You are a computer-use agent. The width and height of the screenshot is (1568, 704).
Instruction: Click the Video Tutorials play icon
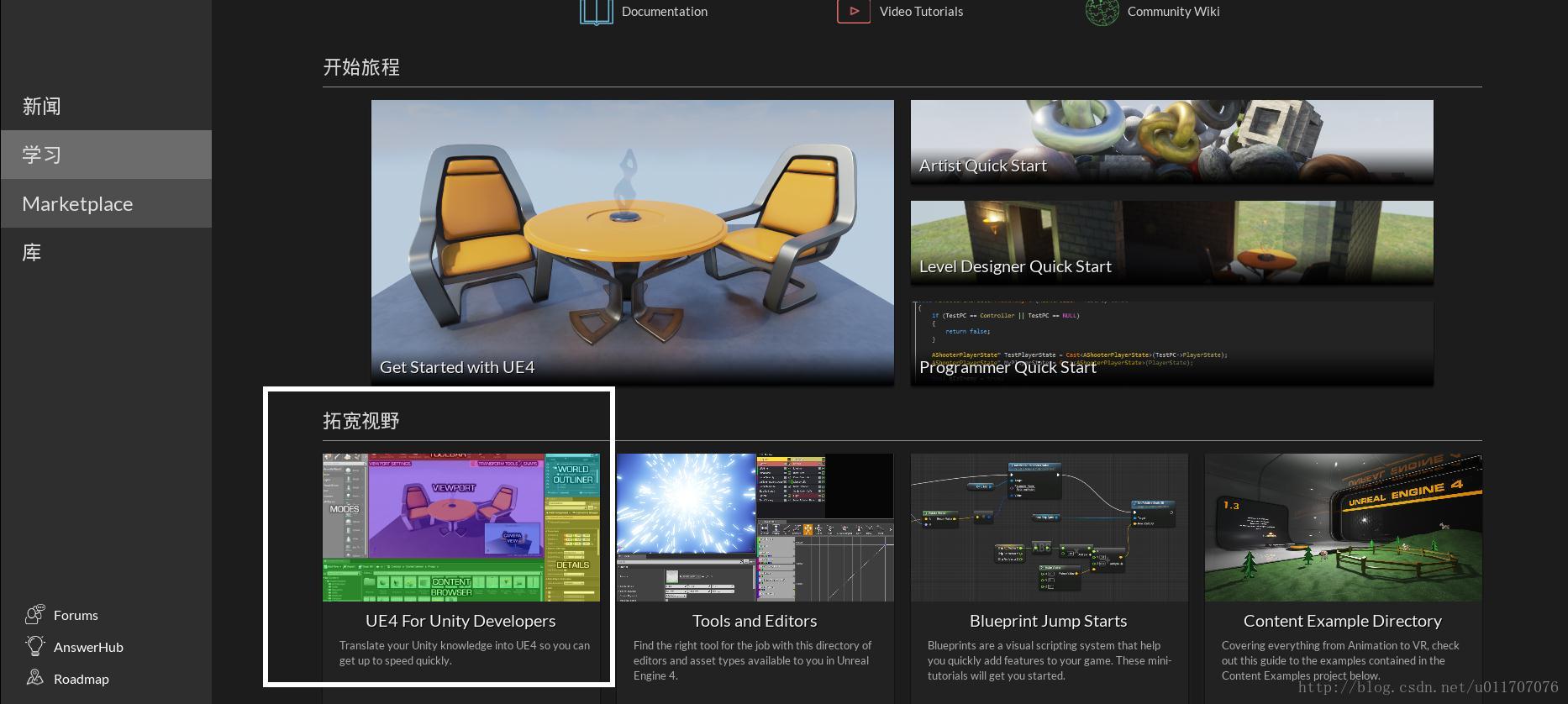point(853,12)
